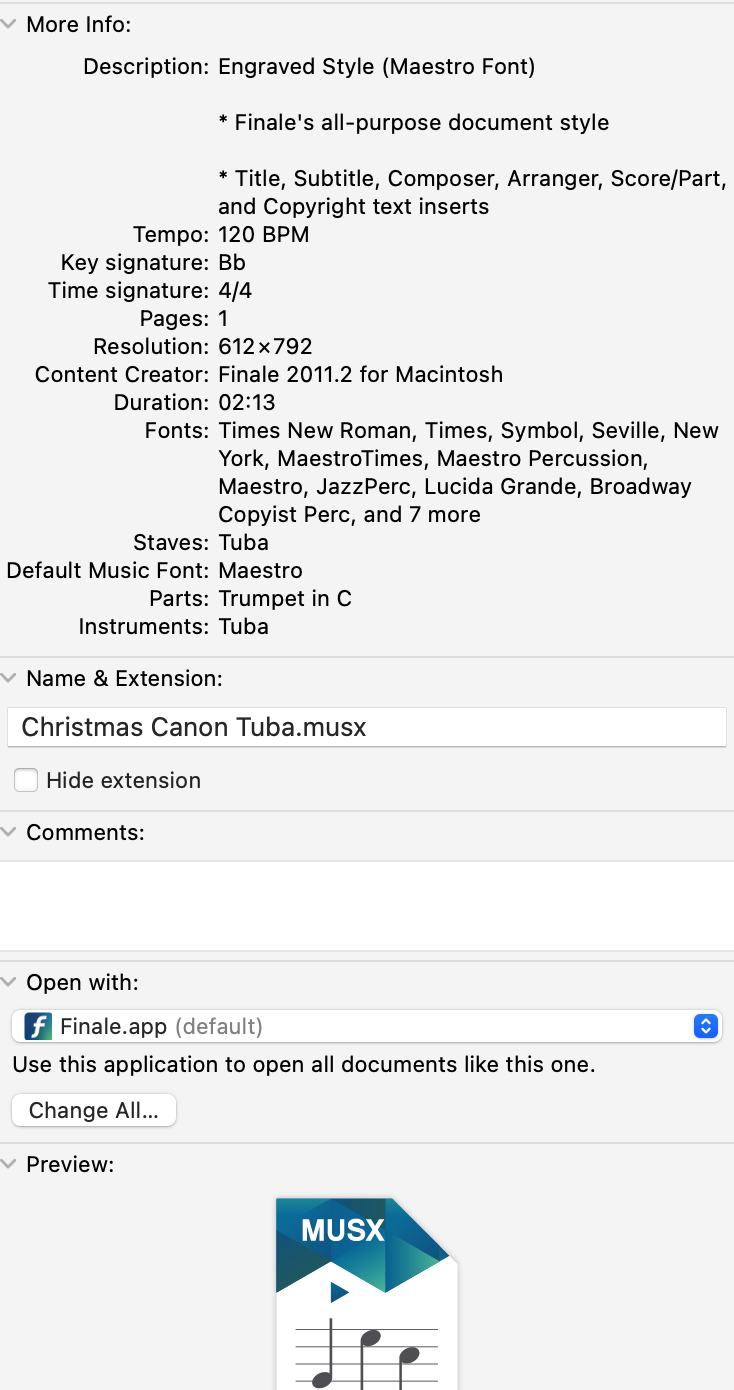This screenshot has height=1390, width=734.
Task: Click the Christmas Canon Tuba.musx name field
Action: 366,727
